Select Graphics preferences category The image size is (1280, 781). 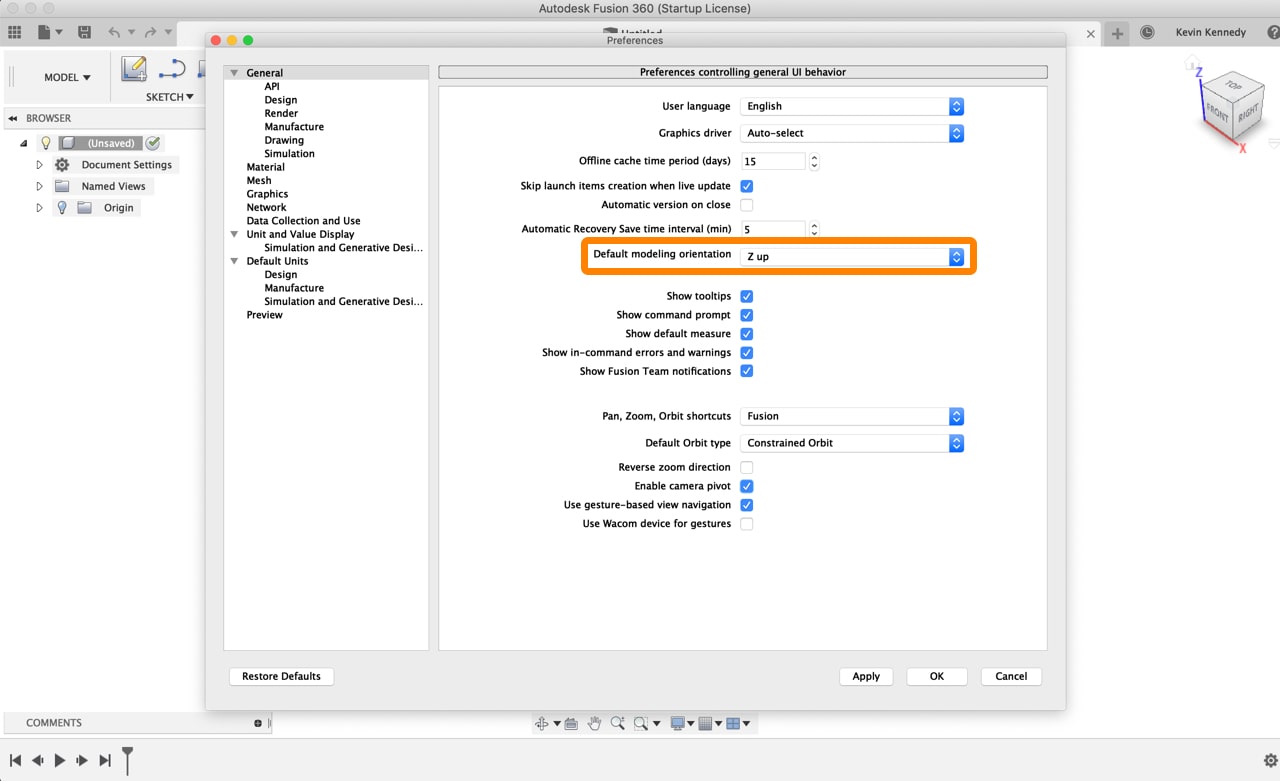267,194
